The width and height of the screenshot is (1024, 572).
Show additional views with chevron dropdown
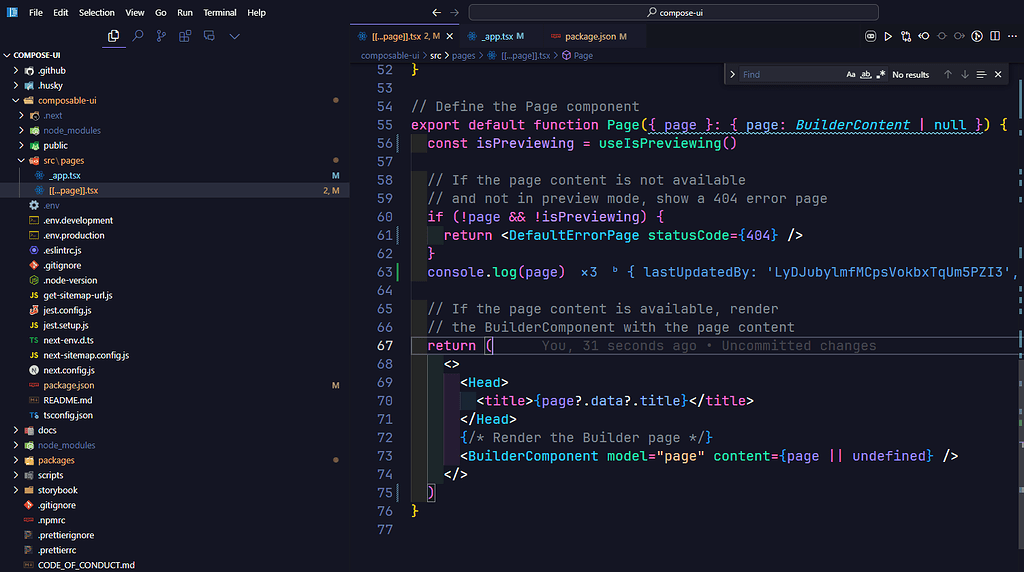[x=235, y=36]
